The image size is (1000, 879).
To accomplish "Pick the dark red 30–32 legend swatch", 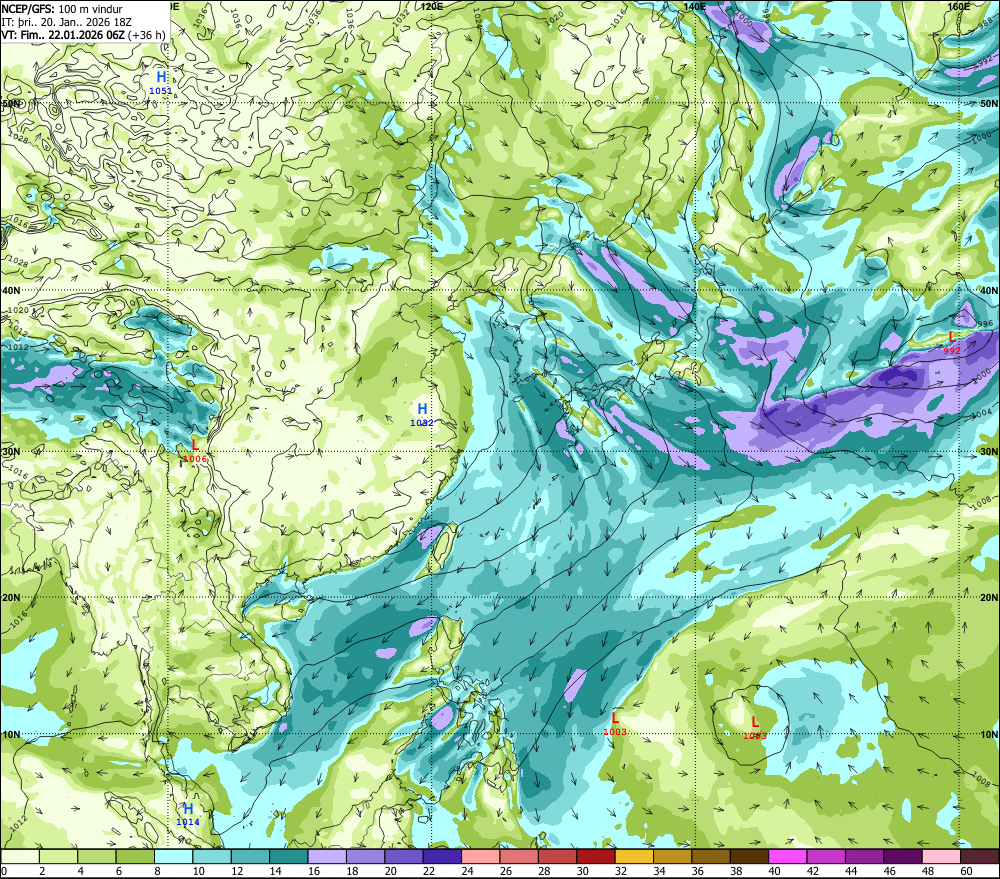I will pyautogui.click(x=596, y=856).
